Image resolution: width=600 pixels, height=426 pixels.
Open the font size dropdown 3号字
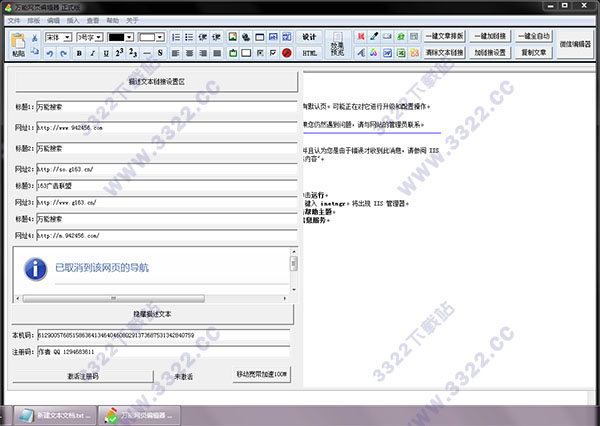pyautogui.click(x=90, y=37)
